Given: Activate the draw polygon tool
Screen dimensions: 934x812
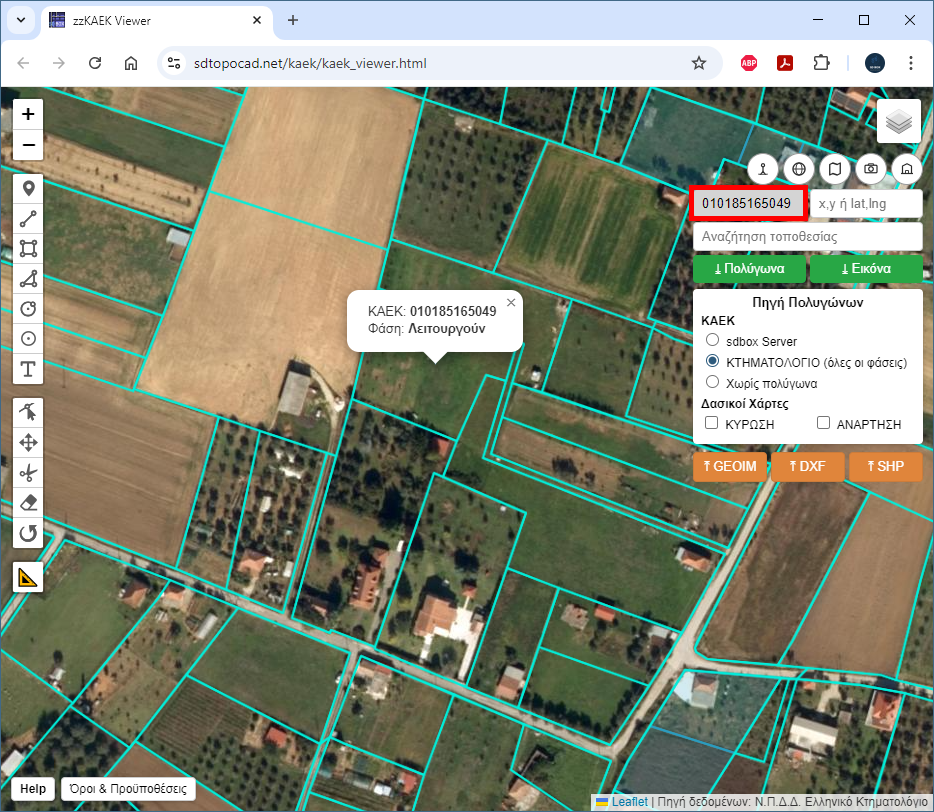Looking at the screenshot, I should coord(28,278).
